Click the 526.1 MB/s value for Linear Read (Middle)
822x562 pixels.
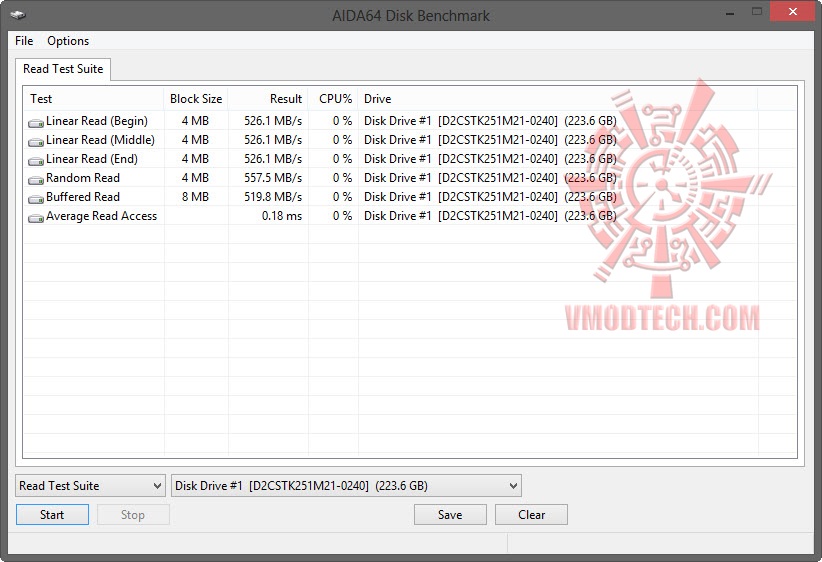pyautogui.click(x=273, y=140)
